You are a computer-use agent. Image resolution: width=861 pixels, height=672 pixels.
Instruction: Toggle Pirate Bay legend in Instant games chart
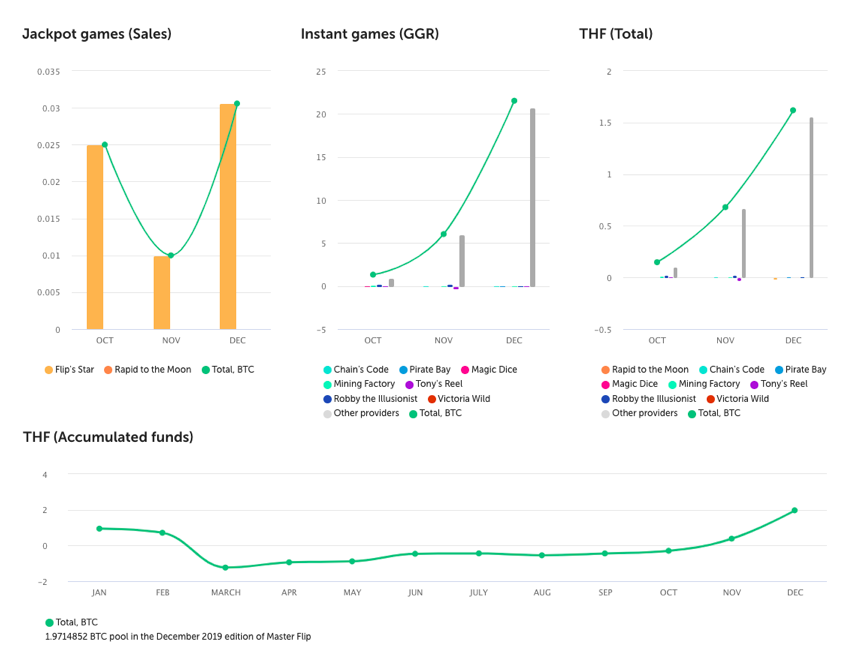coord(424,369)
